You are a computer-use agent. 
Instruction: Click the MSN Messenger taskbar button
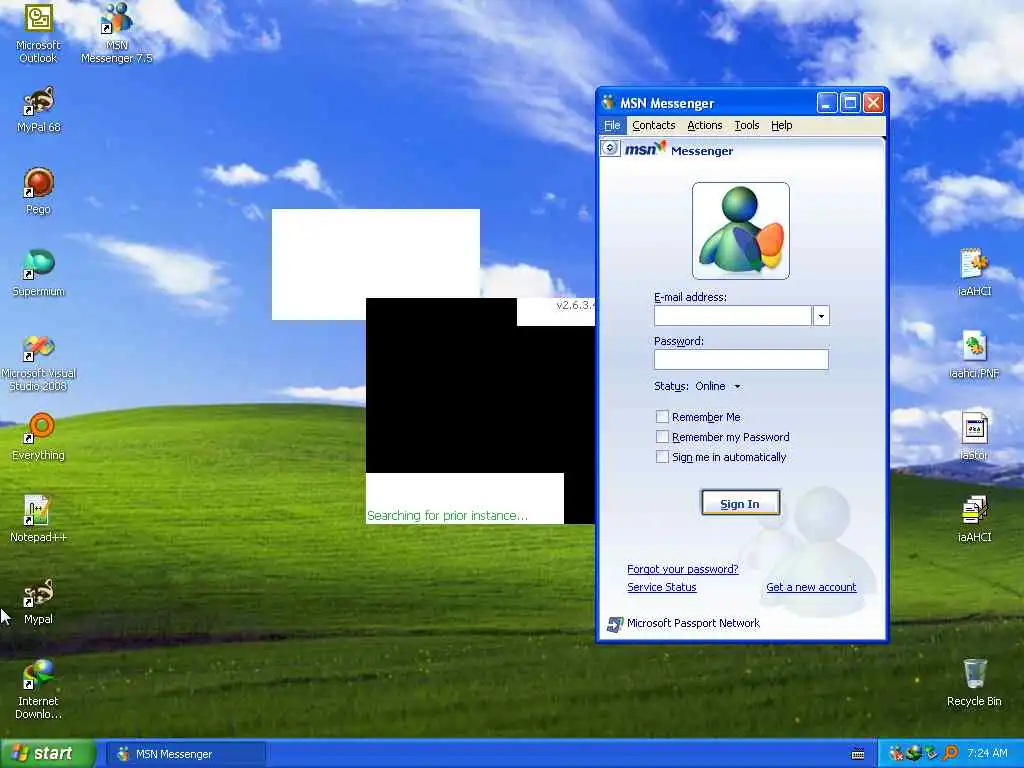coord(185,754)
